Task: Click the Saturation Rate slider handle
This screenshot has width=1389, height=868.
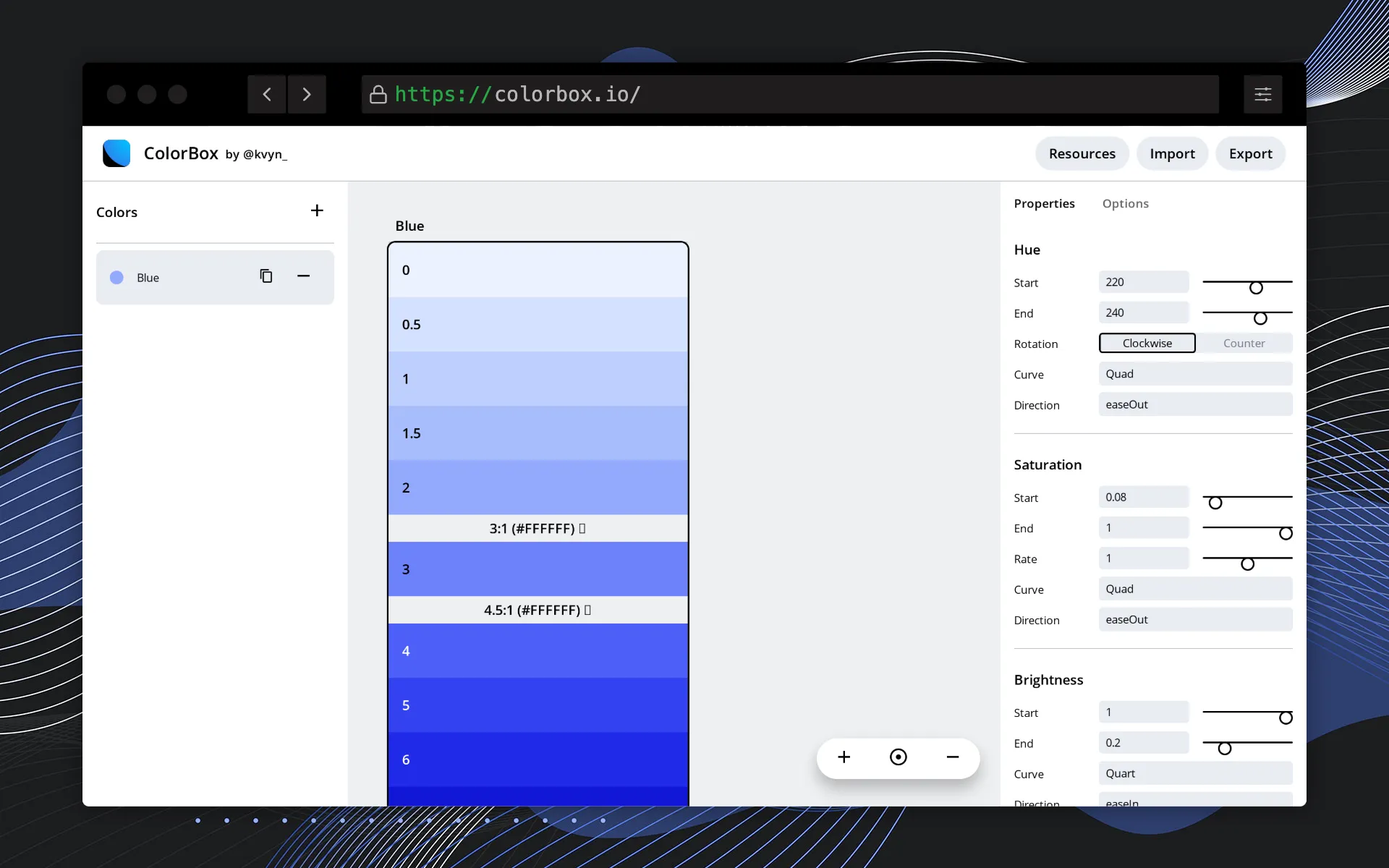Action: 1247,564
